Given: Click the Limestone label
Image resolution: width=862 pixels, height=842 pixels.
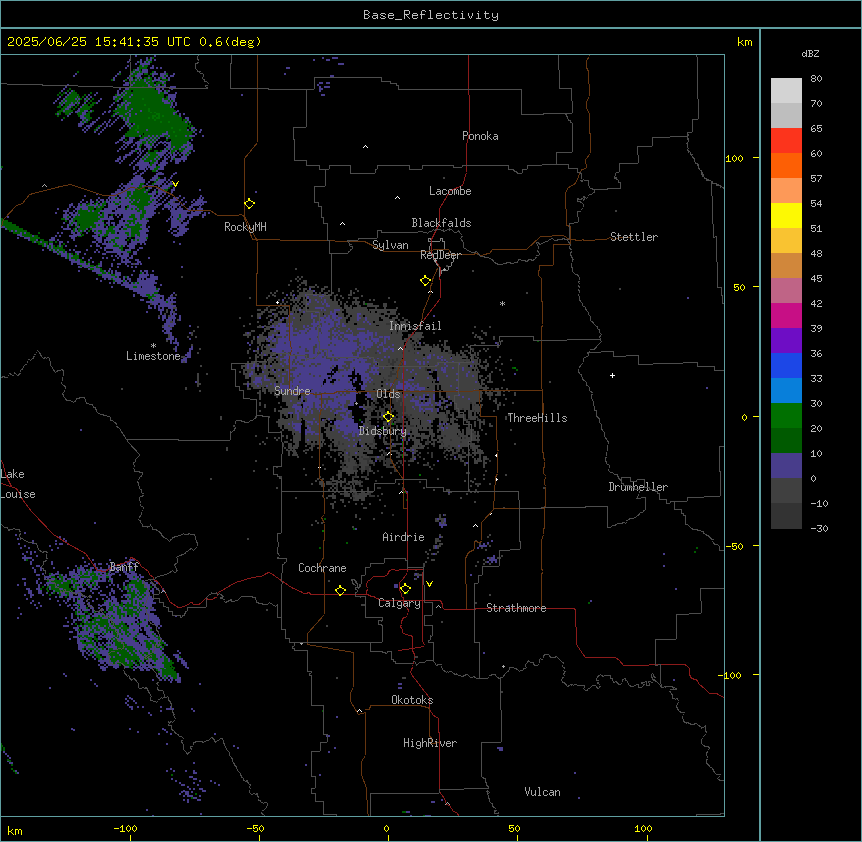Looking at the screenshot, I should tap(153, 356).
